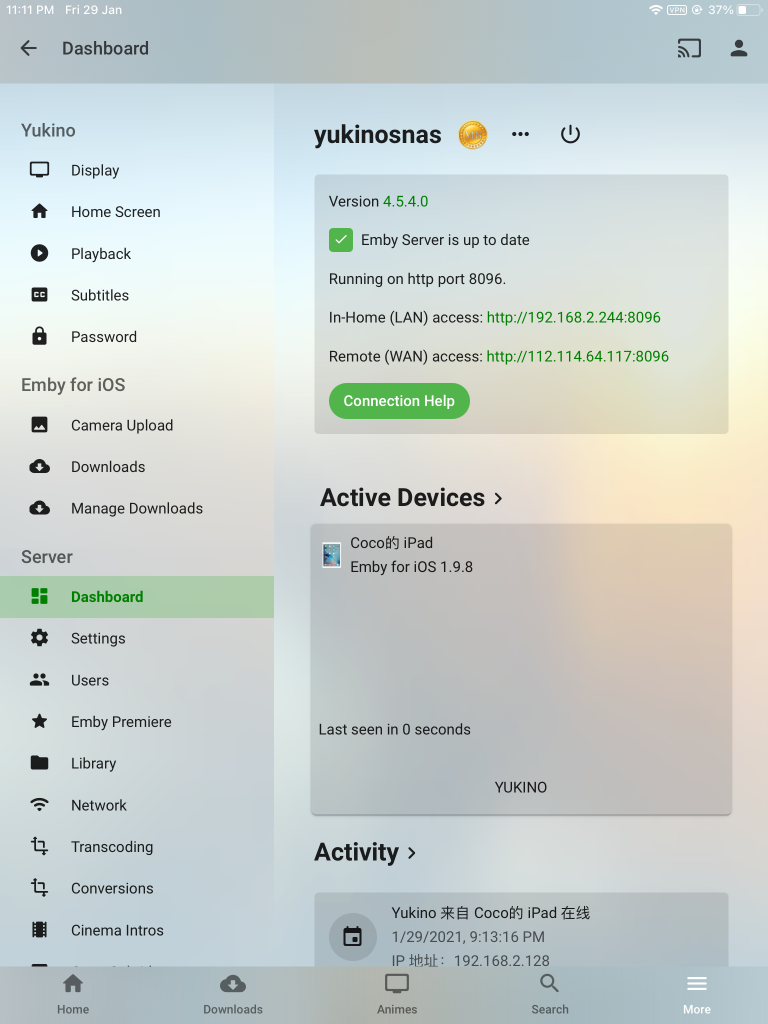Click the Playback play-circle icon
The width and height of the screenshot is (768, 1024).
click(x=39, y=253)
